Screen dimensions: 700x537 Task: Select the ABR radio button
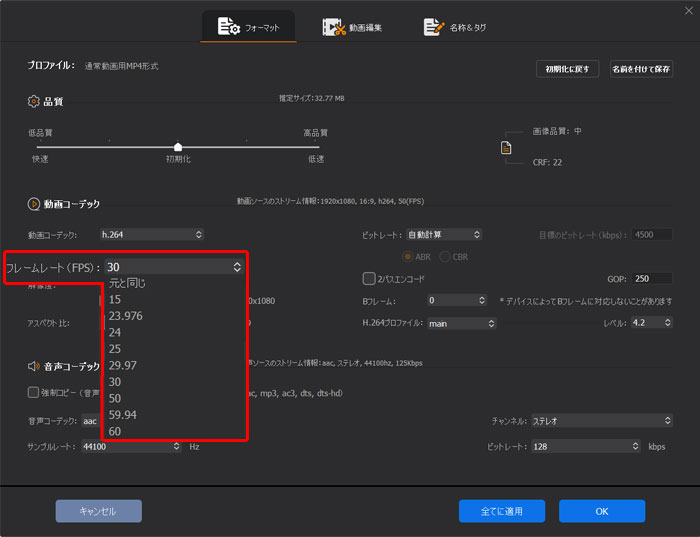(x=407, y=257)
